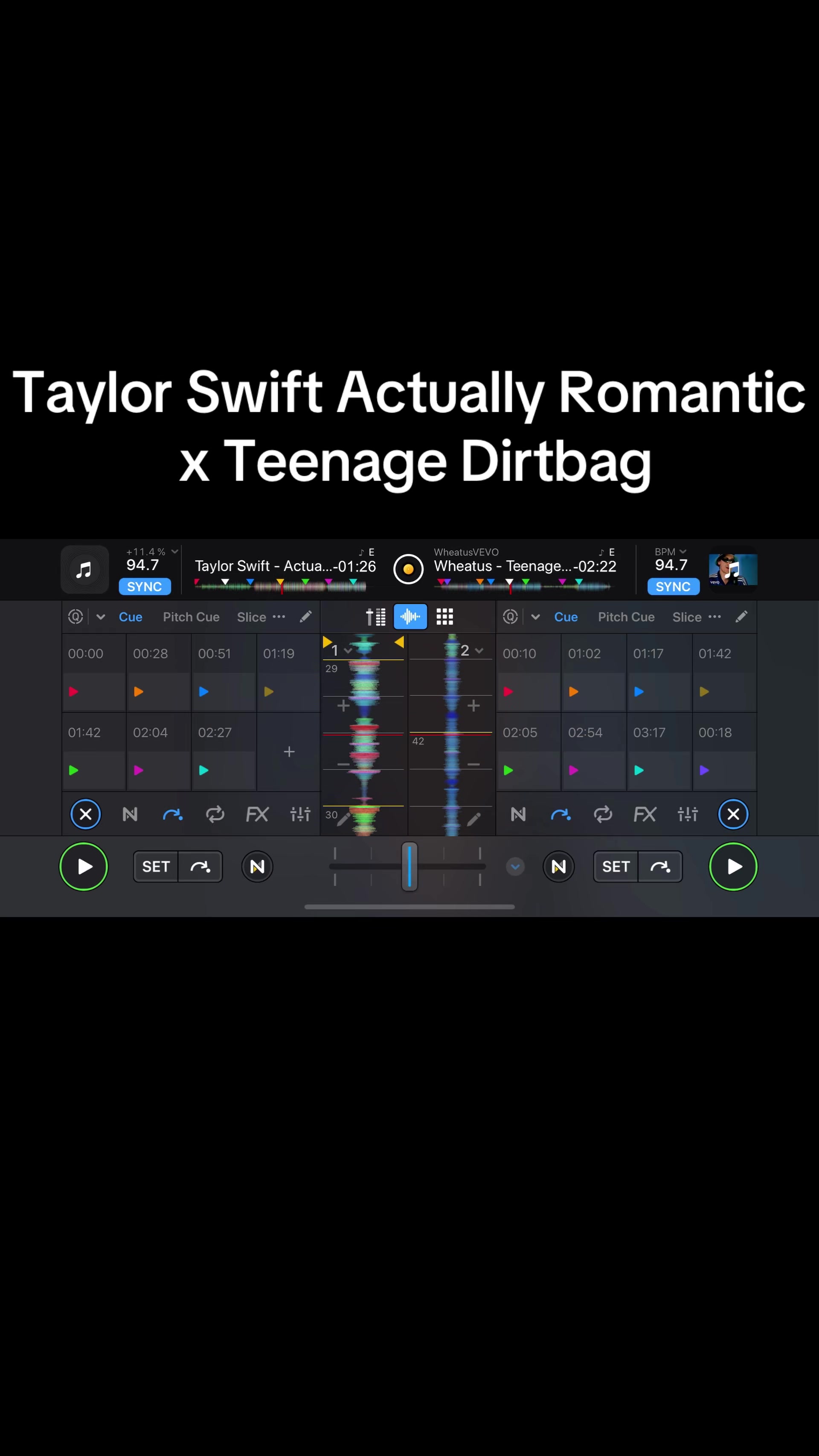Jump to cue point on deck 2 transport
Image resolution: width=819 pixels, height=1456 pixels.
(660, 867)
